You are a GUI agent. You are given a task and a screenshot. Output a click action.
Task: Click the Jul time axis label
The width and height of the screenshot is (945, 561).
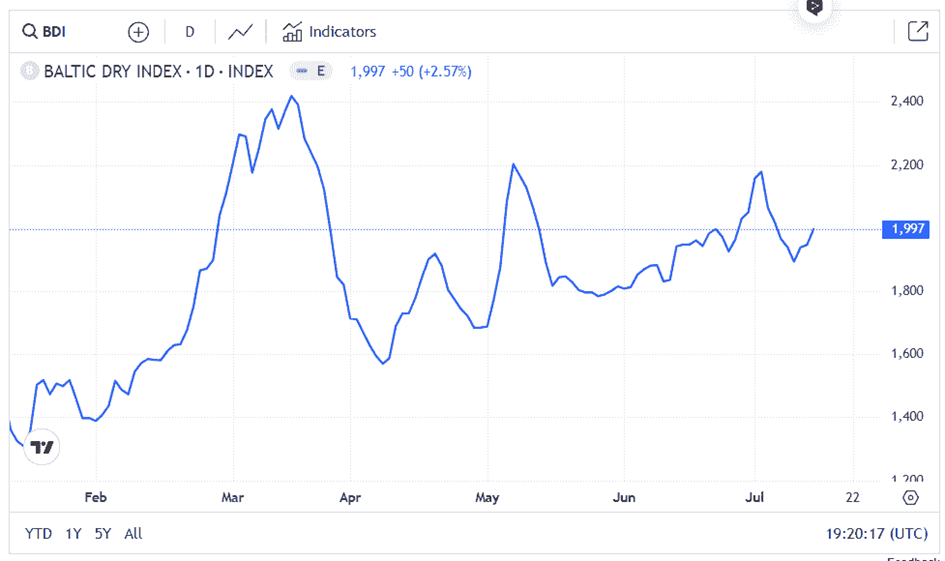[755, 498]
